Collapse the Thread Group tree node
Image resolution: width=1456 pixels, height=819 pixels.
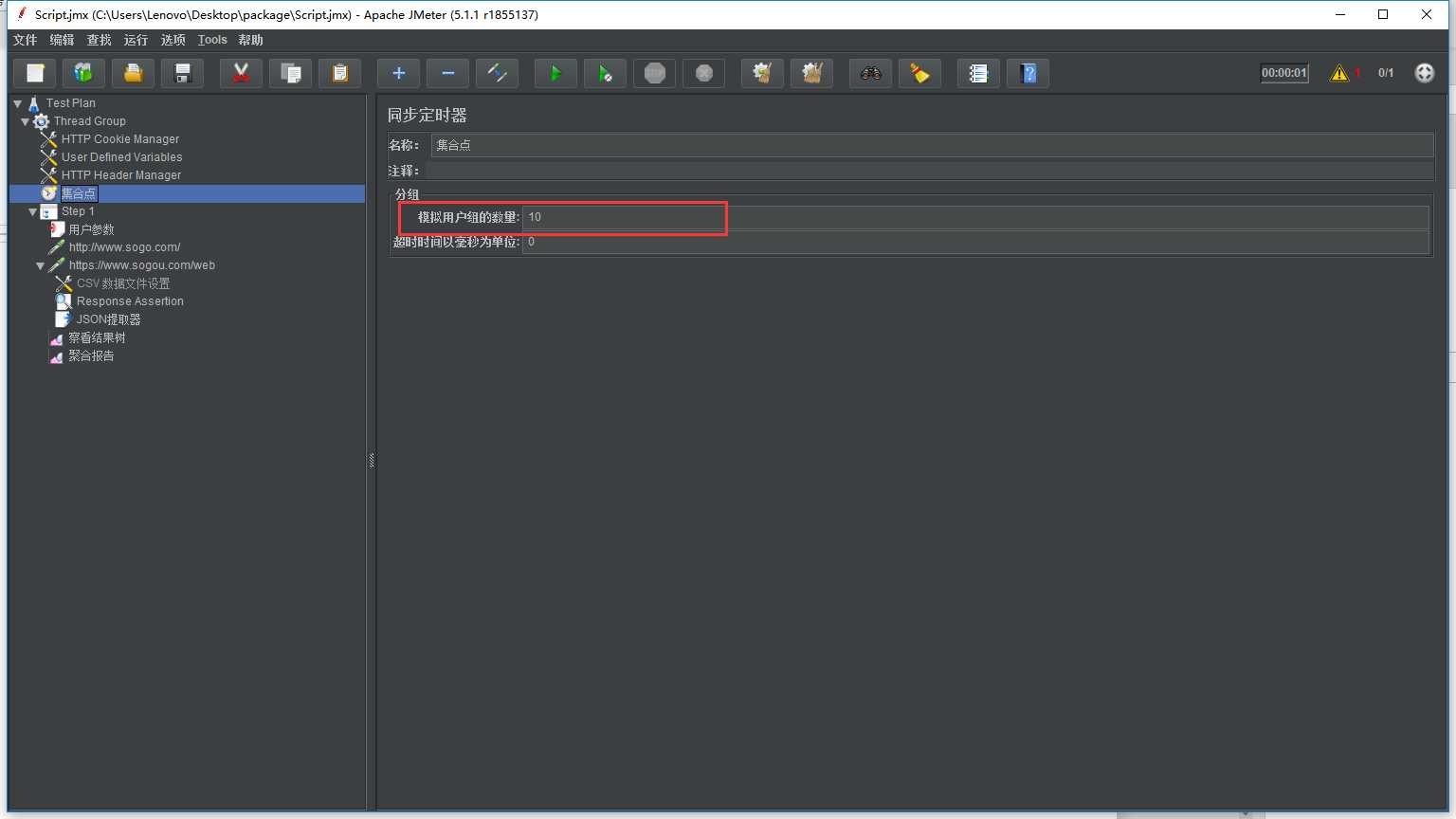[26, 121]
